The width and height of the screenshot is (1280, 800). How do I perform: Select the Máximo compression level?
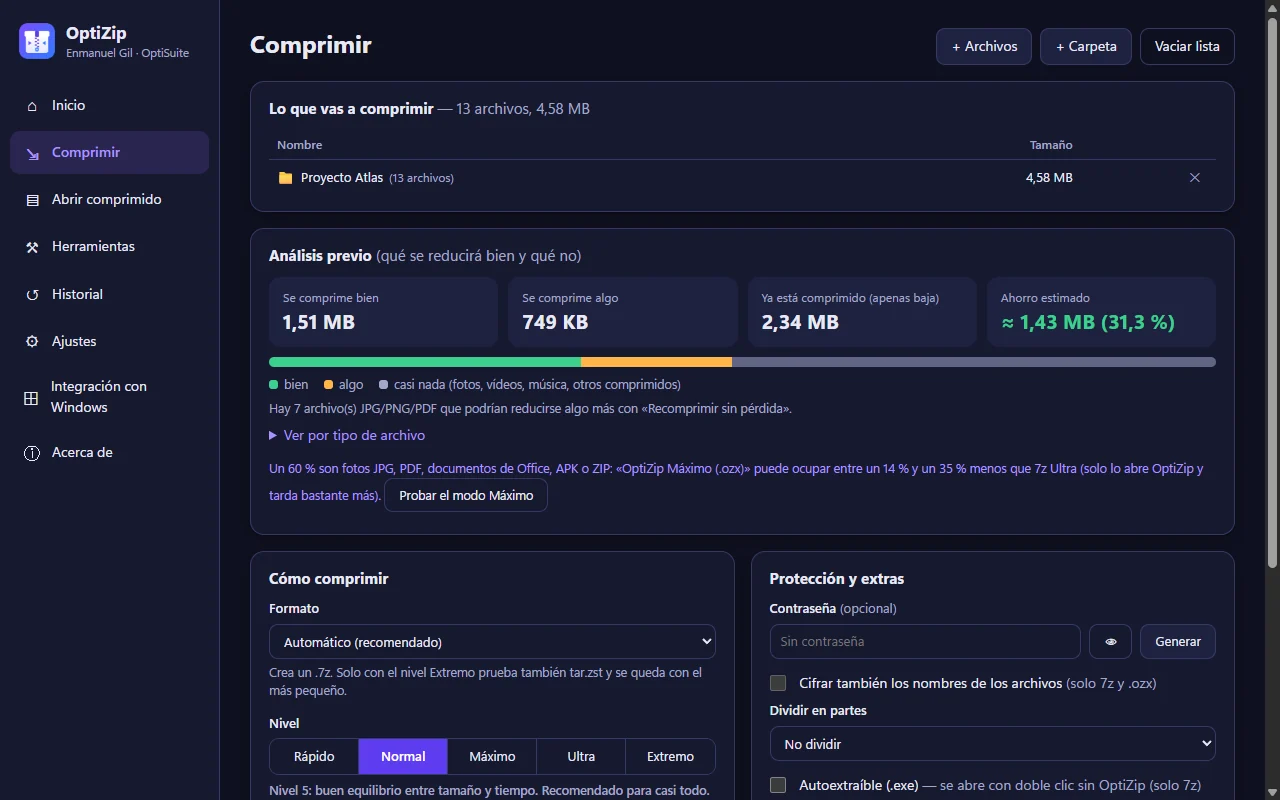click(x=492, y=757)
